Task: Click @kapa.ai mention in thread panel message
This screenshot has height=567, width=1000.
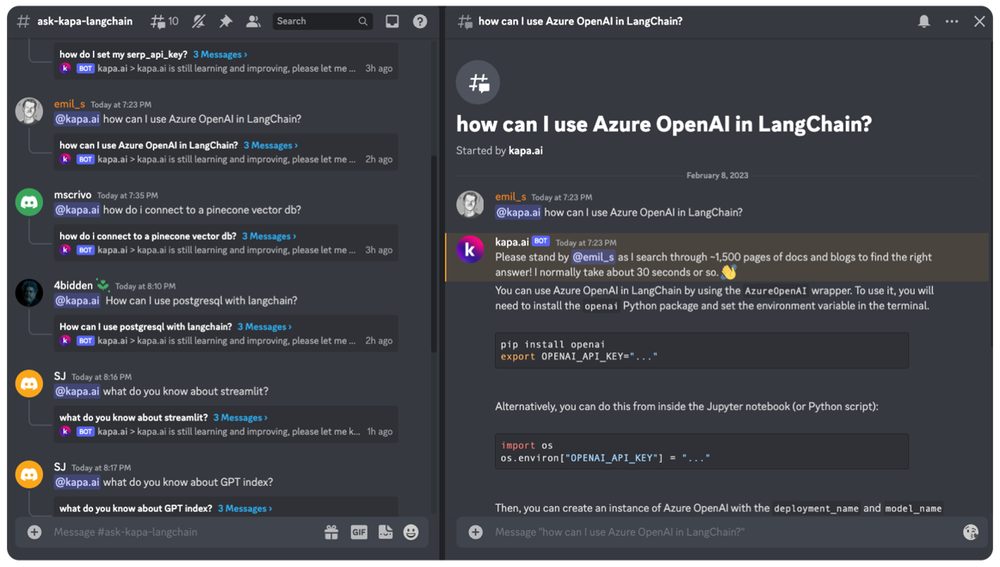Action: [x=518, y=212]
